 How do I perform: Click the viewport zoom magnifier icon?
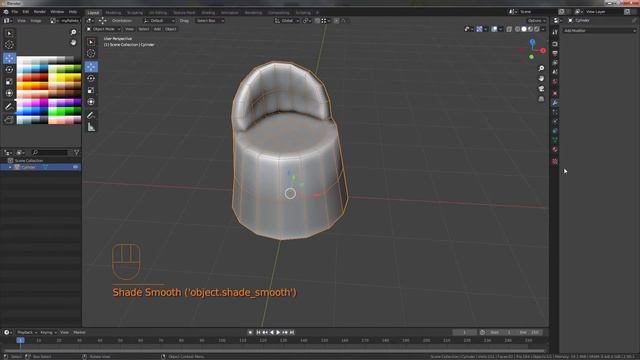[x=541, y=68]
